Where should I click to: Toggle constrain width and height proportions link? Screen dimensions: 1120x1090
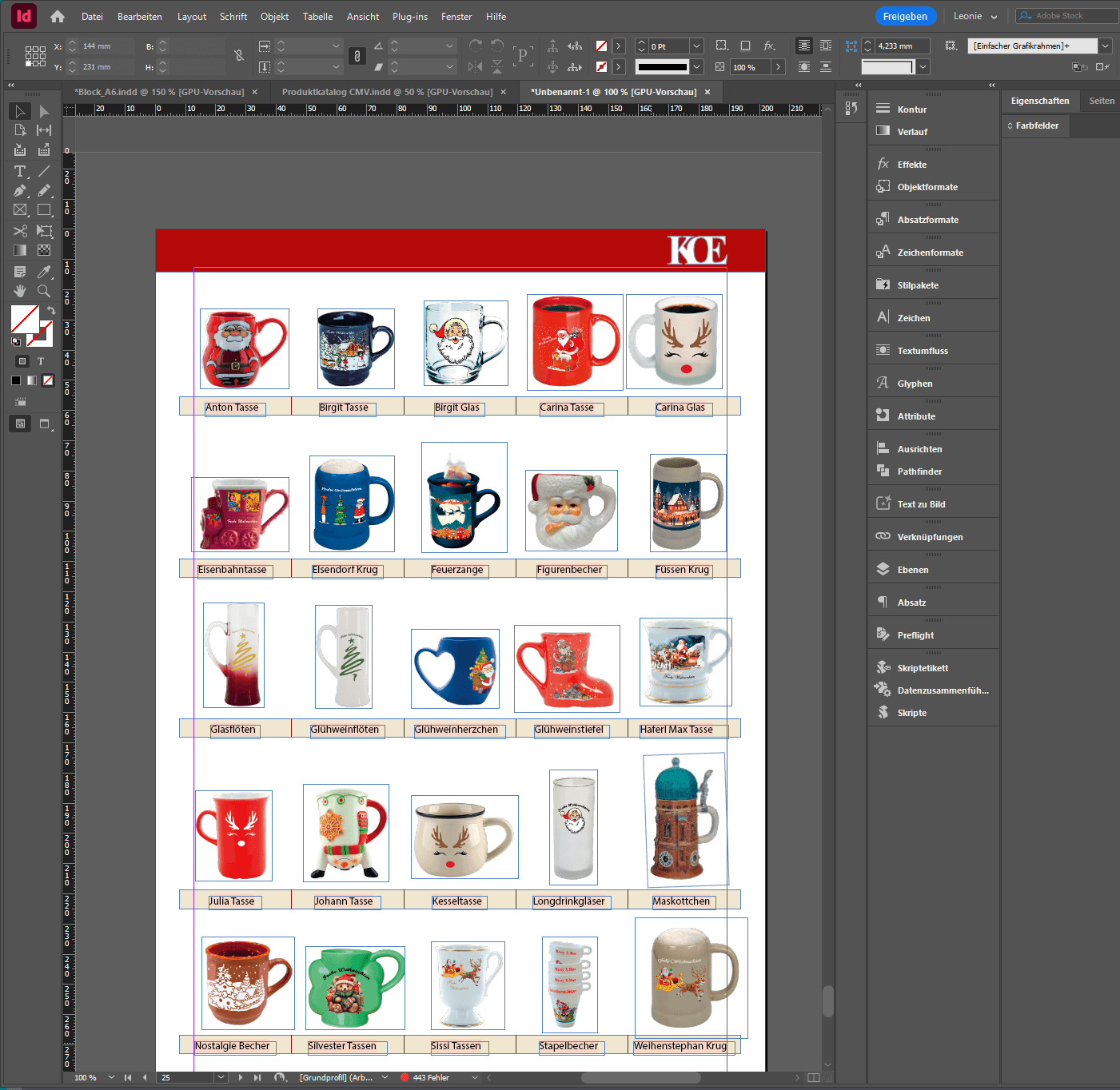[x=238, y=56]
